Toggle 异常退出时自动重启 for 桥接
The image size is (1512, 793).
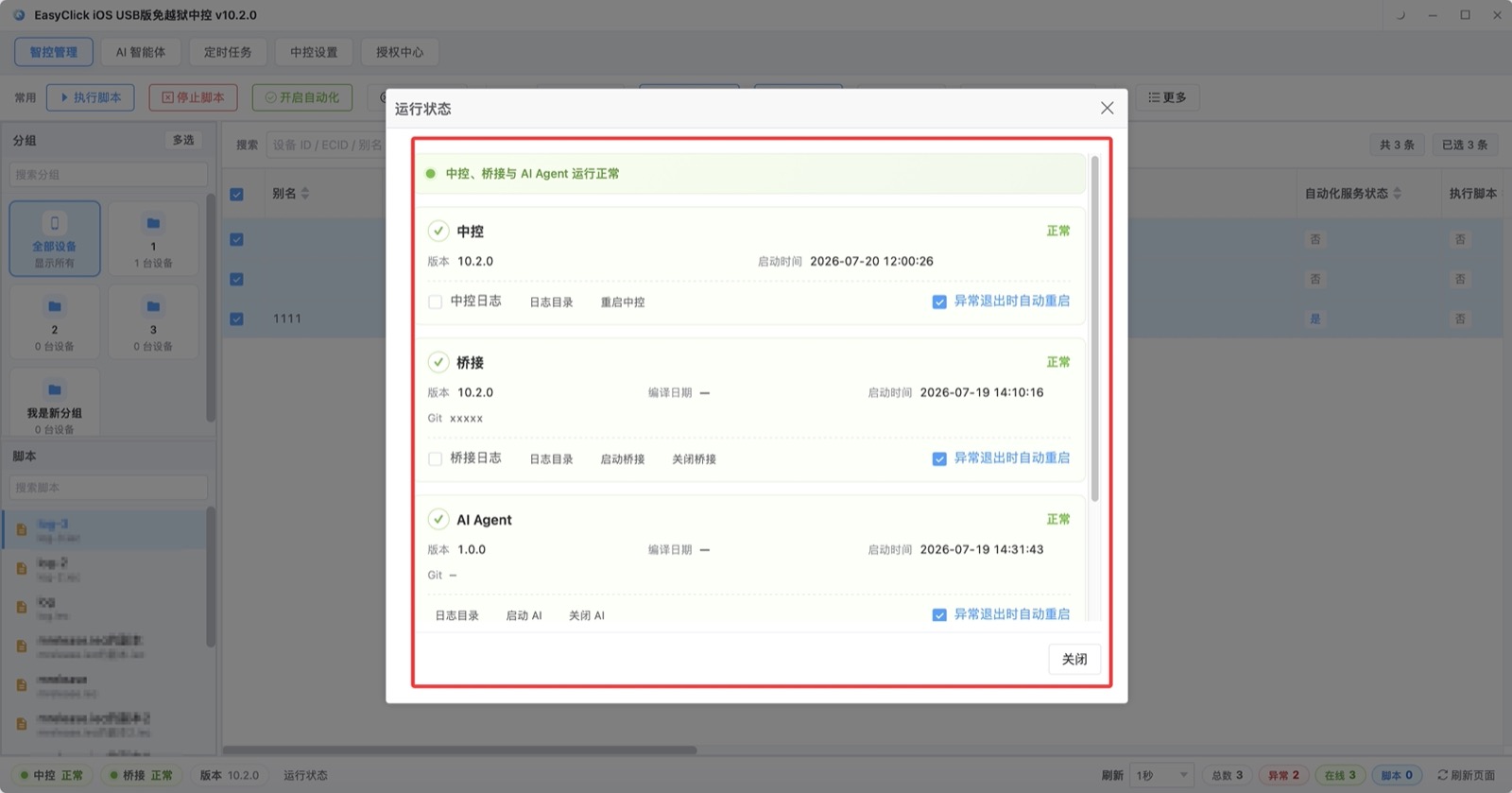coord(939,458)
